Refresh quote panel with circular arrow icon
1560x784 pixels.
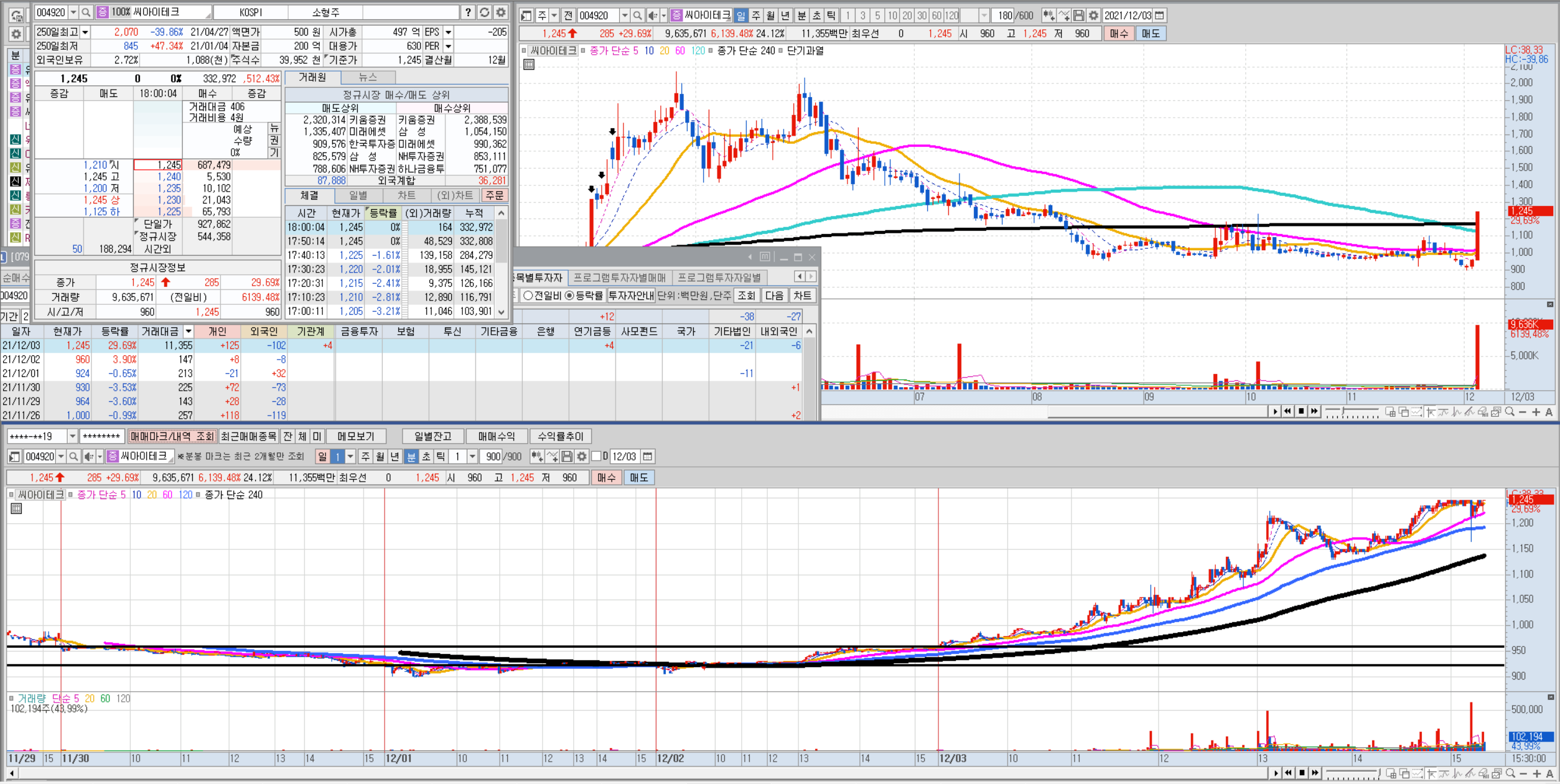pyautogui.click(x=484, y=12)
